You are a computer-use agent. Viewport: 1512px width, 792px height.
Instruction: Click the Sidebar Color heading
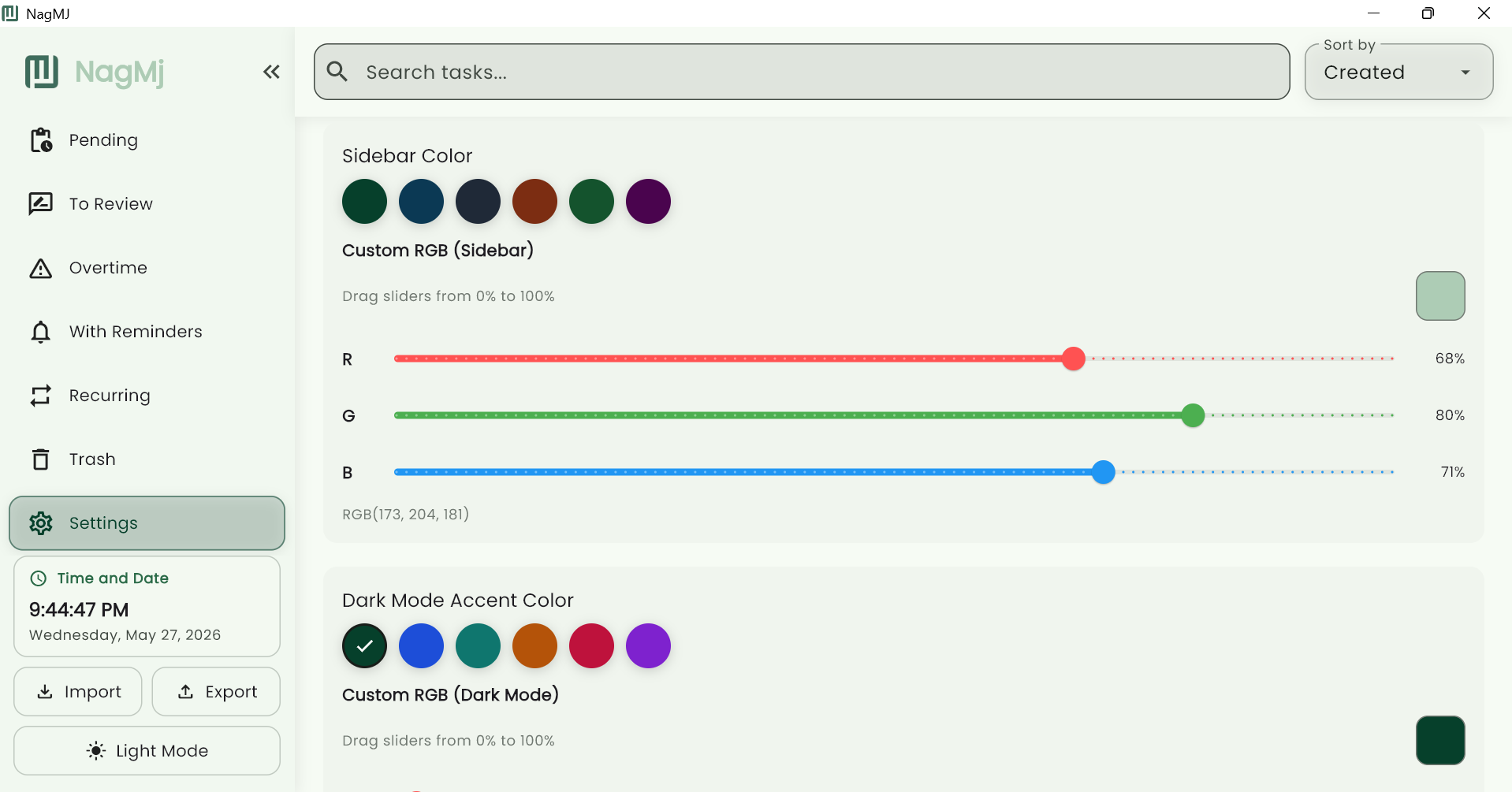[408, 156]
